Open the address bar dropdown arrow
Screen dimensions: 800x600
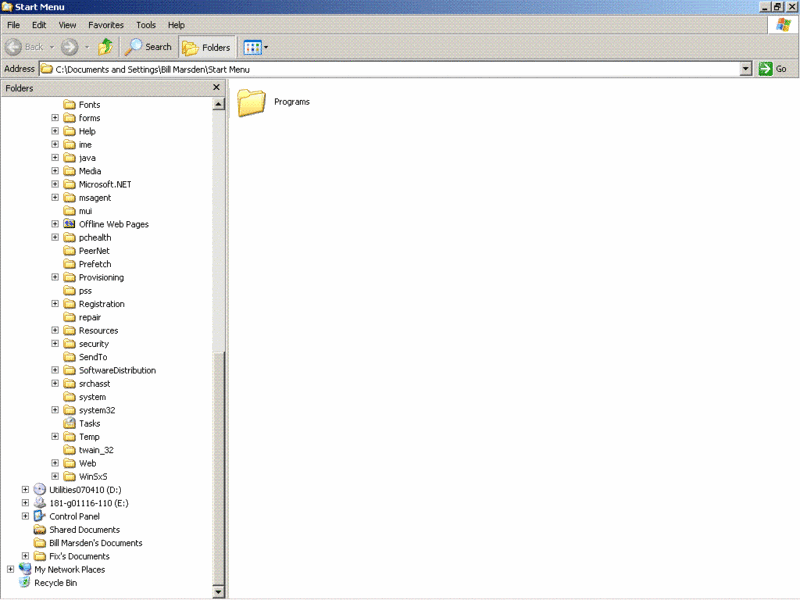pyautogui.click(x=745, y=69)
